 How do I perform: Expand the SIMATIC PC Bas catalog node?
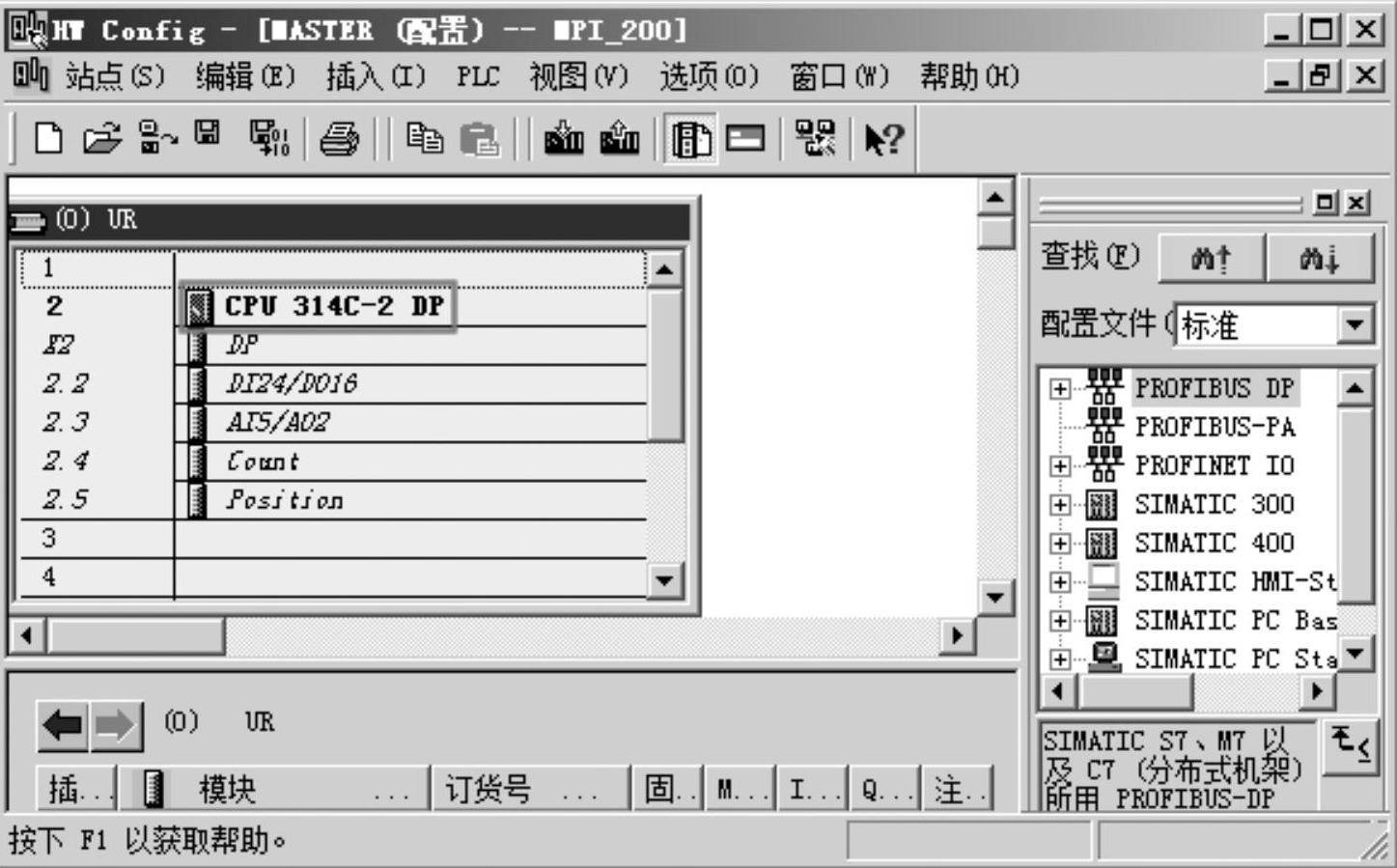pos(1060,620)
